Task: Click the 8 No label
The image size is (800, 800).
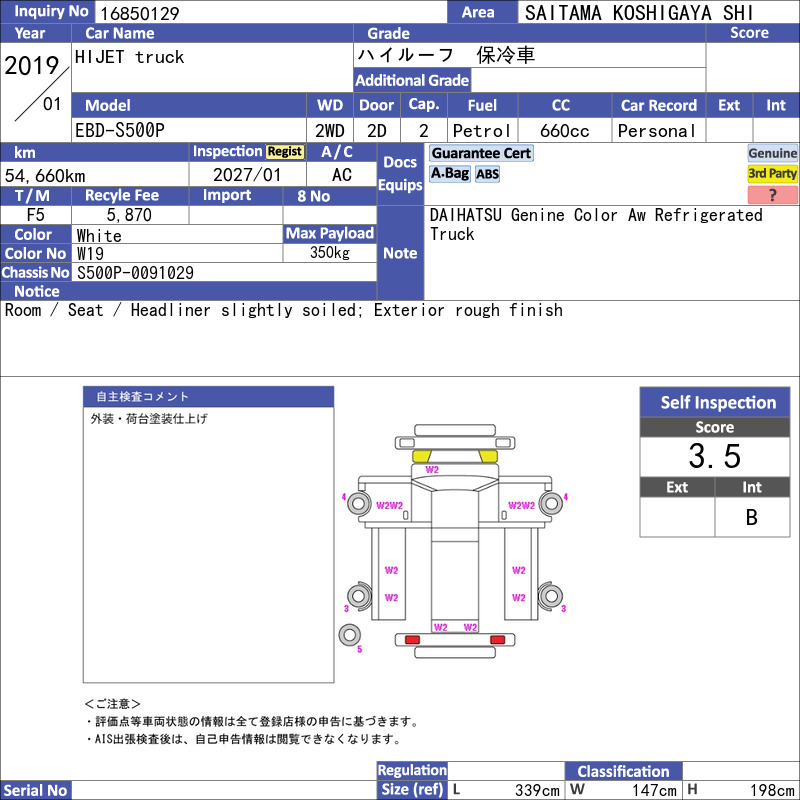Action: pyautogui.click(x=313, y=196)
